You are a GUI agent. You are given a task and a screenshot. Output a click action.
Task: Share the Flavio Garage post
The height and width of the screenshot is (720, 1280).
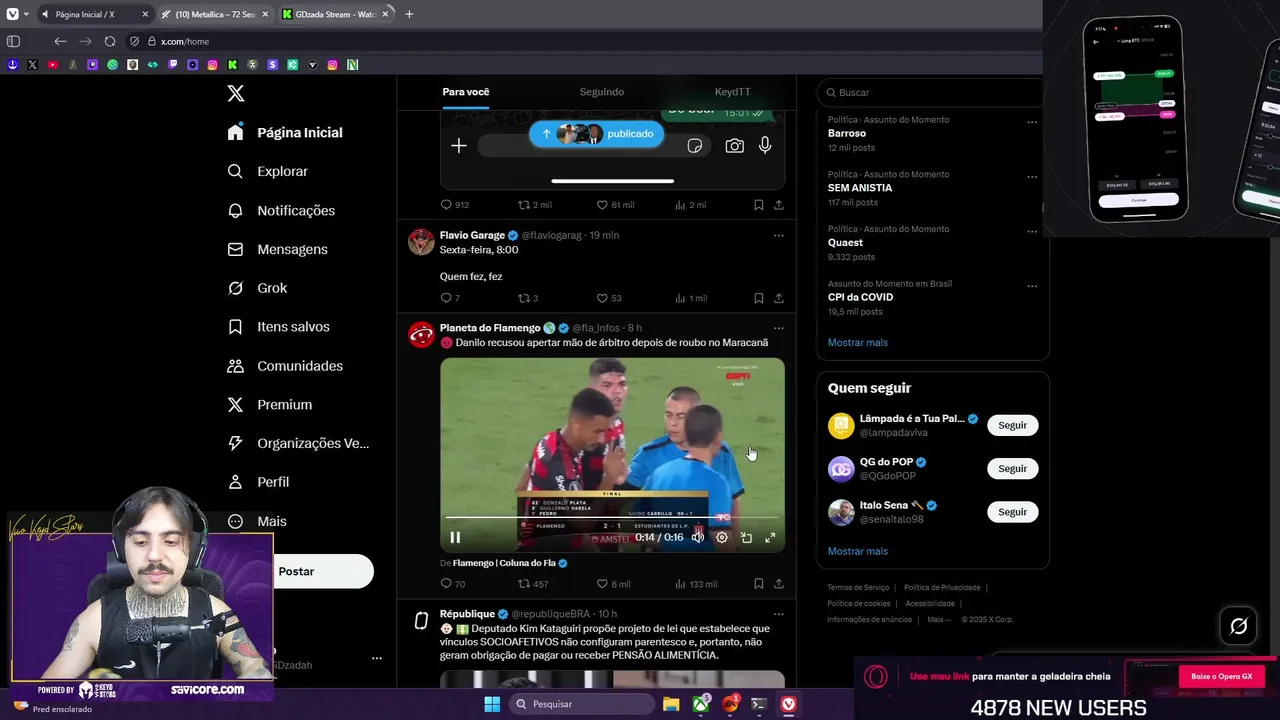click(x=778, y=298)
